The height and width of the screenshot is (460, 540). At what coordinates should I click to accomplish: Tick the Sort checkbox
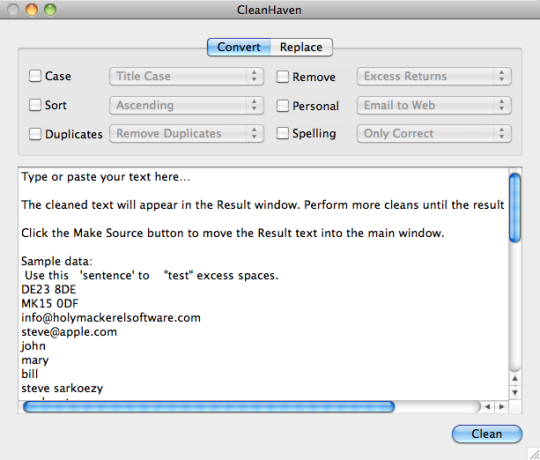pos(35,105)
